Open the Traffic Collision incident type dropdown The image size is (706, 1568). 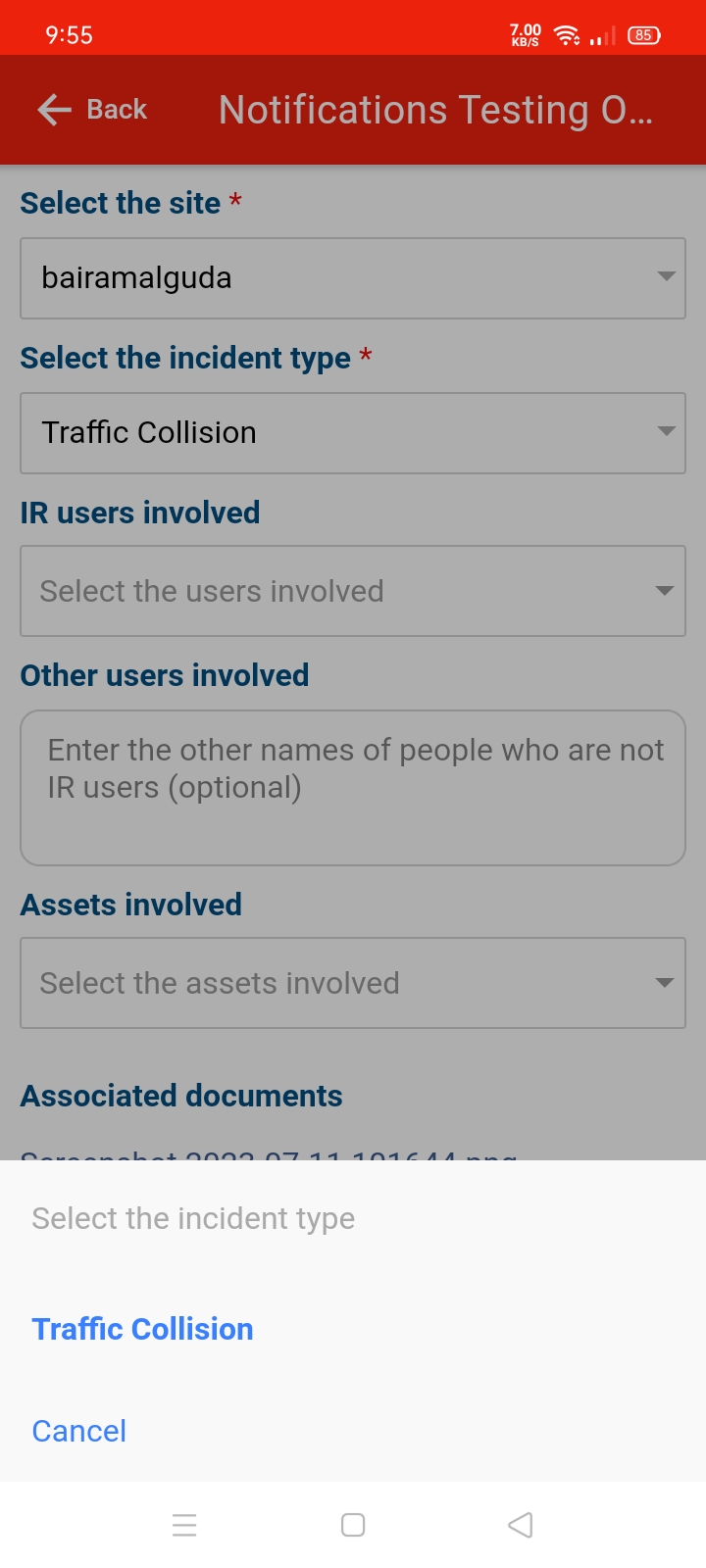coord(353,433)
